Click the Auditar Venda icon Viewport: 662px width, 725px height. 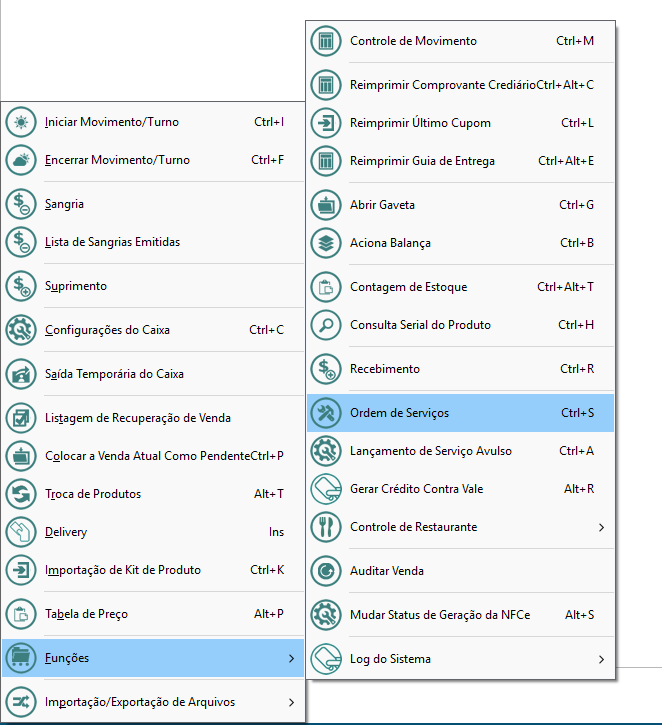click(325, 571)
